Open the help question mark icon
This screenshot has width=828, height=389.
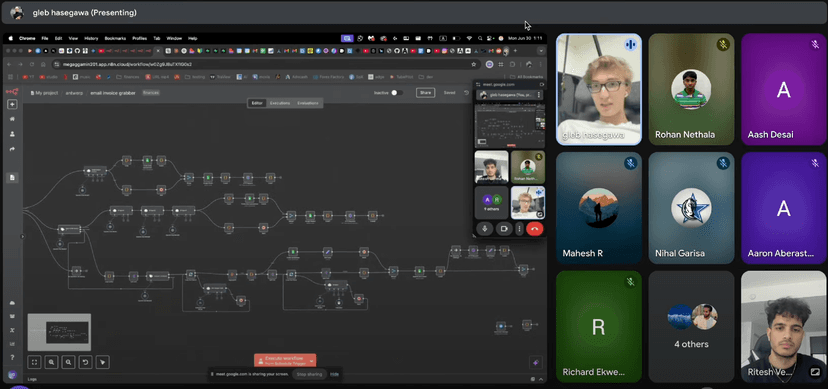[x=12, y=357]
